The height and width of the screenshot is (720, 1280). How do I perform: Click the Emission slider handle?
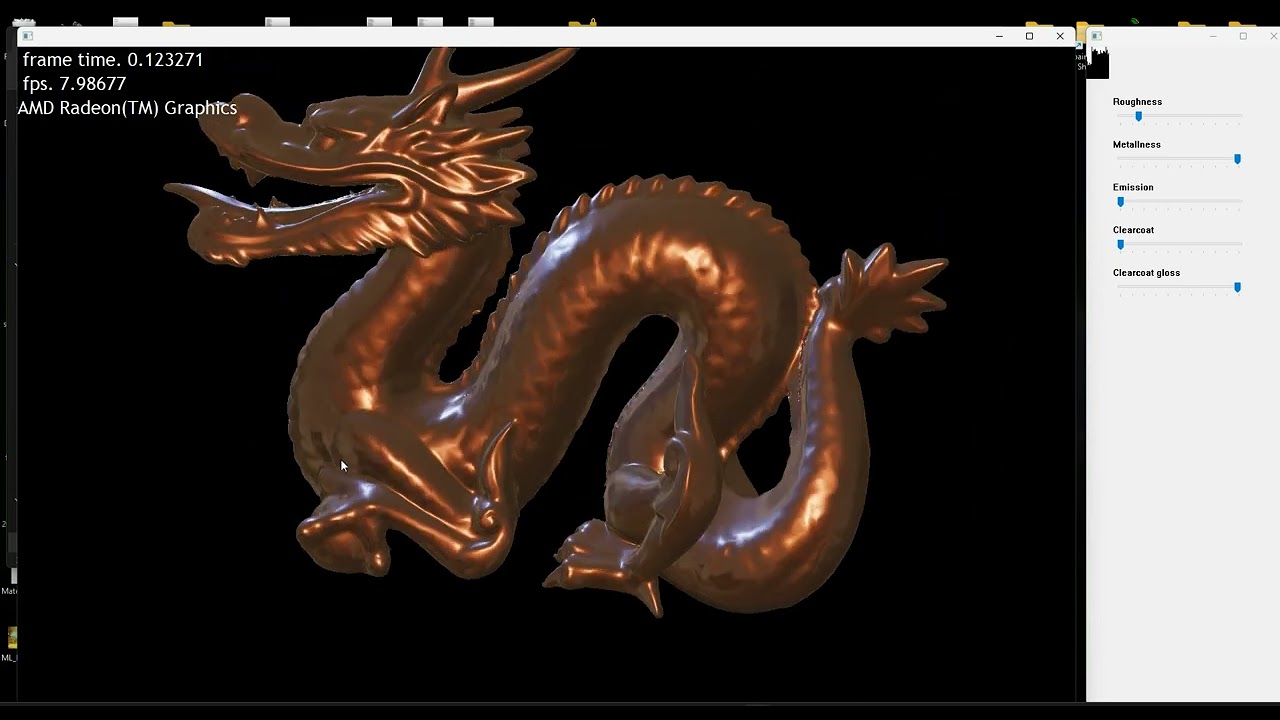tap(1121, 202)
